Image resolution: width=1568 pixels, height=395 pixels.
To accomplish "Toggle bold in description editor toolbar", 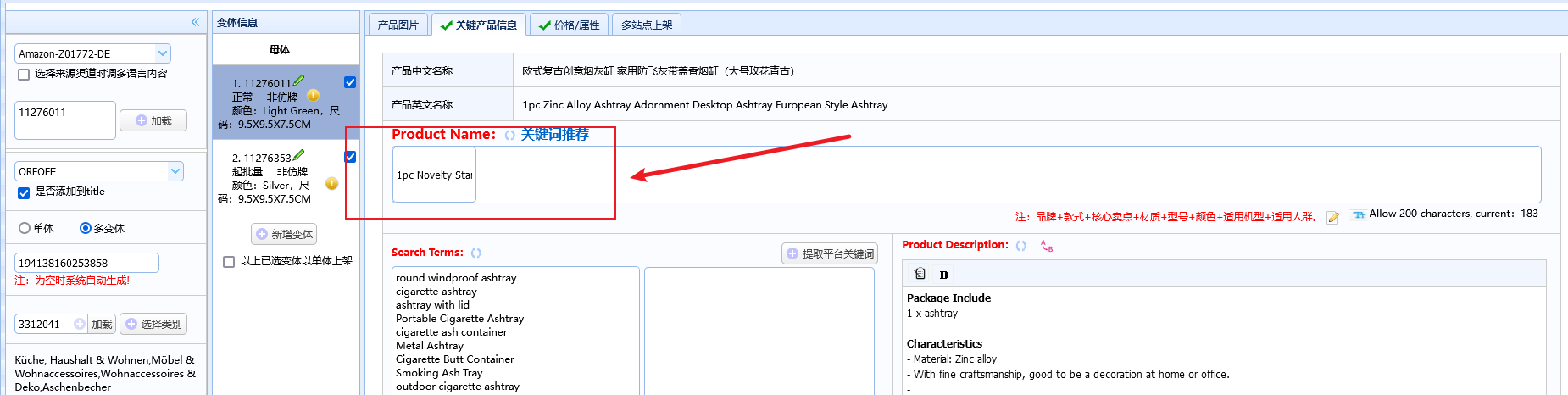I will [943, 275].
